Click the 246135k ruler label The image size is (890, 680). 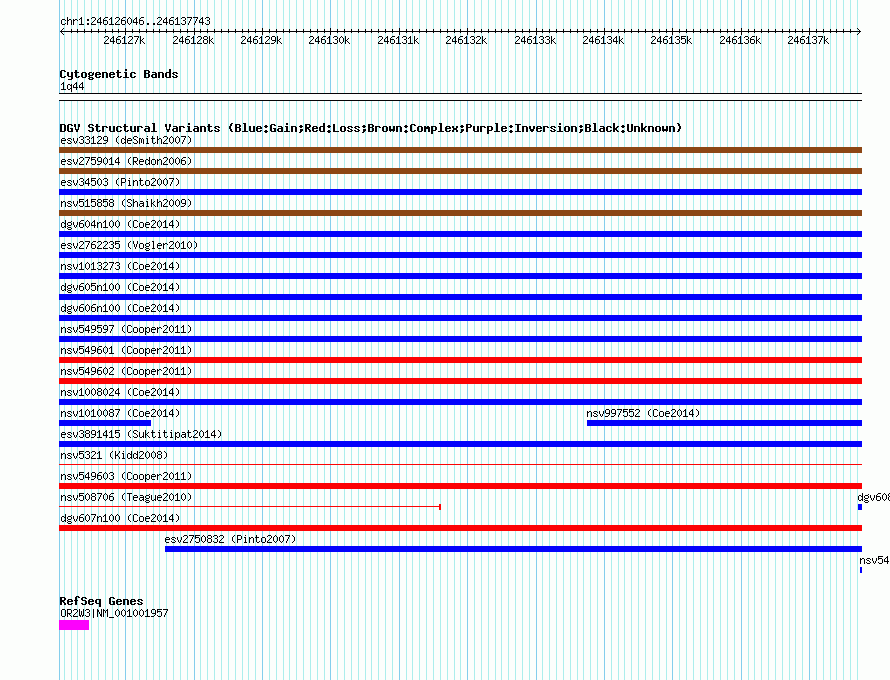[671, 40]
